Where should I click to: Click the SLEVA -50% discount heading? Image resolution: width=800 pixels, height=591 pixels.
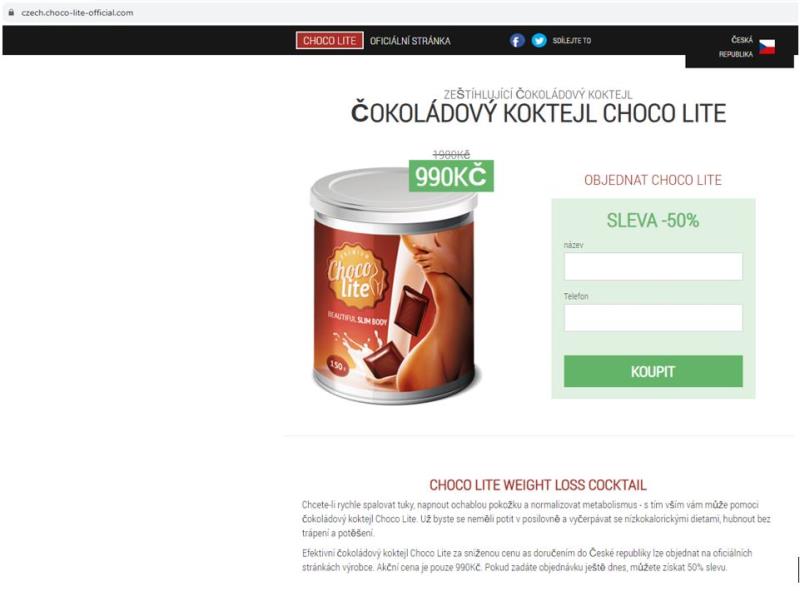(653, 220)
